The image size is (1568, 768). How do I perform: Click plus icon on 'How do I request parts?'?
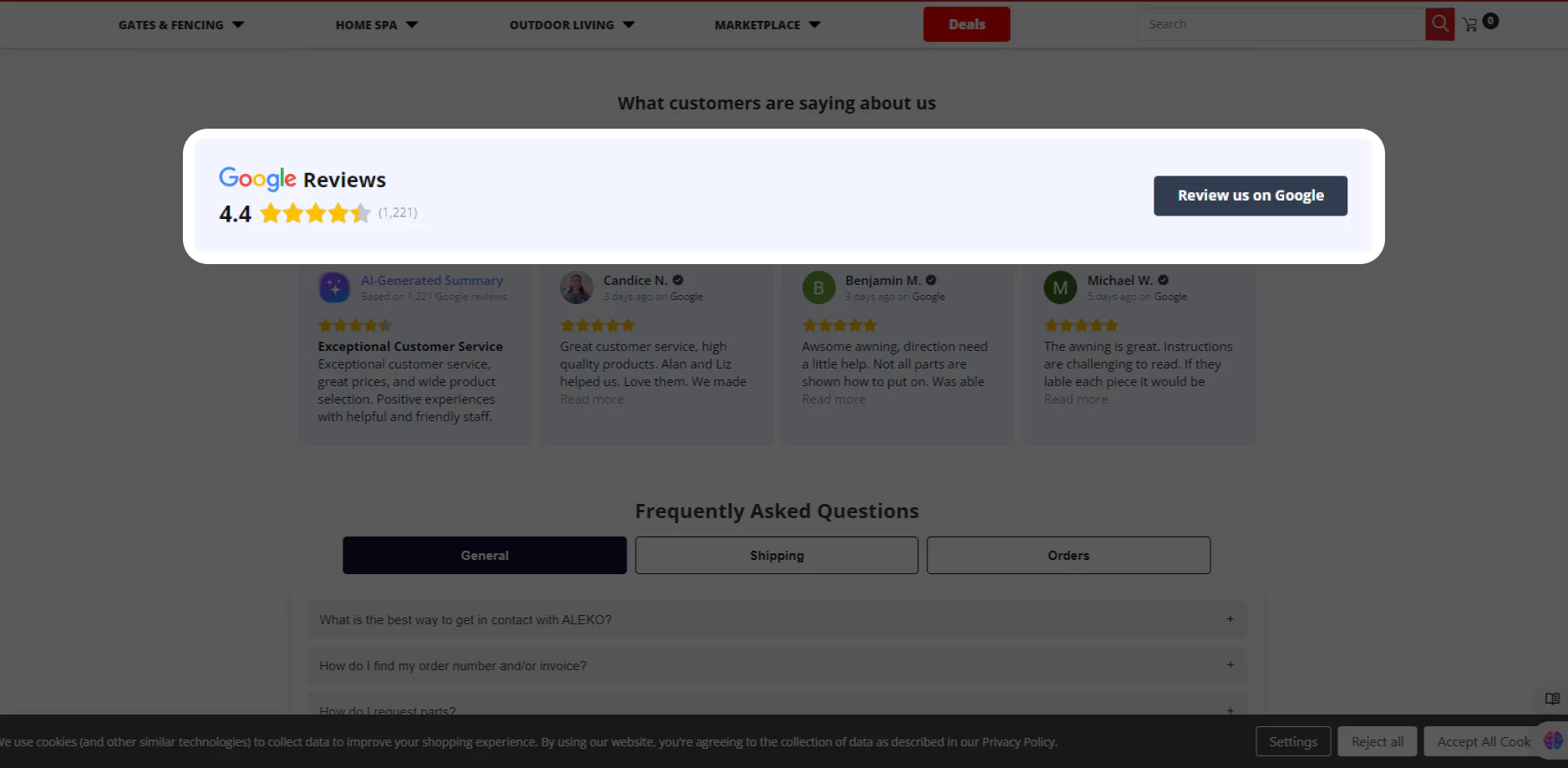coord(1230,710)
